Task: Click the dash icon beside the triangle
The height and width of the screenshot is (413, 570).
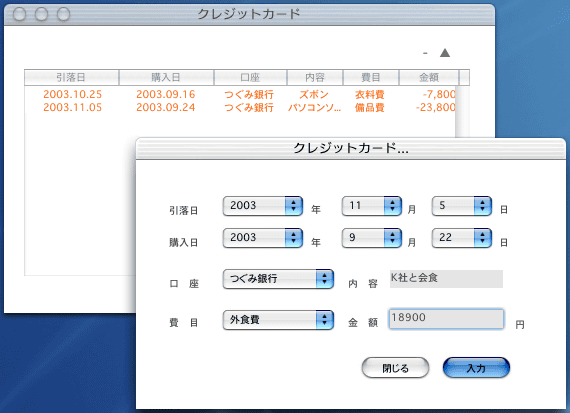Action: coord(425,53)
